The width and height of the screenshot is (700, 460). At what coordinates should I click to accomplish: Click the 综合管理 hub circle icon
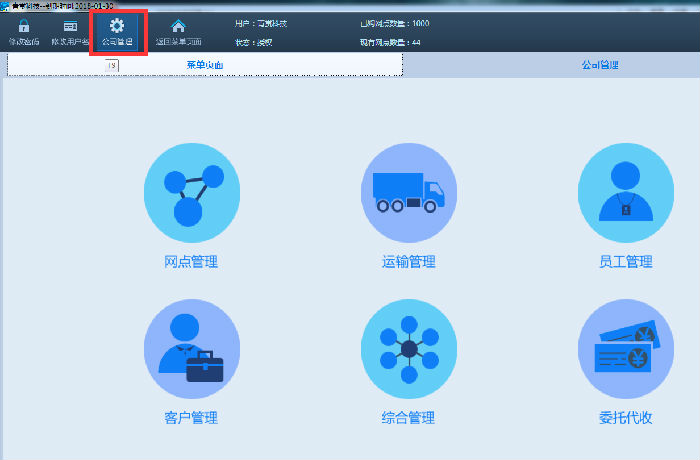tap(408, 347)
